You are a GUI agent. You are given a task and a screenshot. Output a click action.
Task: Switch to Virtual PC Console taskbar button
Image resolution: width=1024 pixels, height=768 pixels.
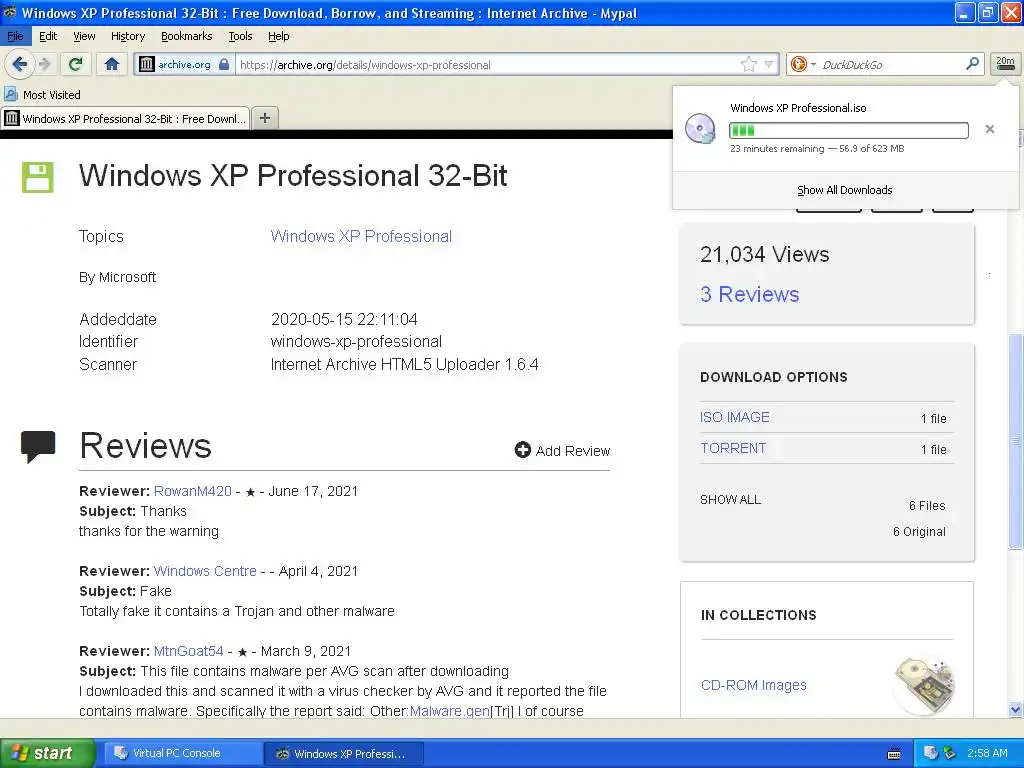coord(182,754)
